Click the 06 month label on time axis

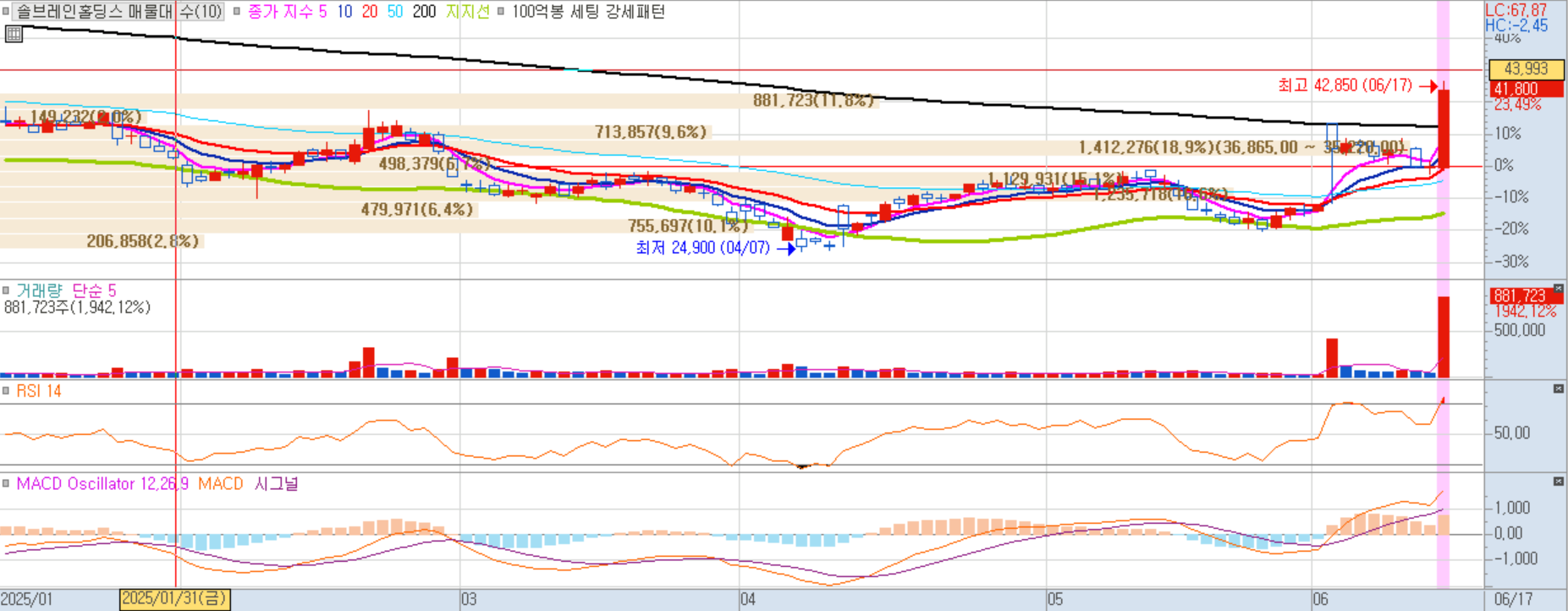(x=1320, y=599)
